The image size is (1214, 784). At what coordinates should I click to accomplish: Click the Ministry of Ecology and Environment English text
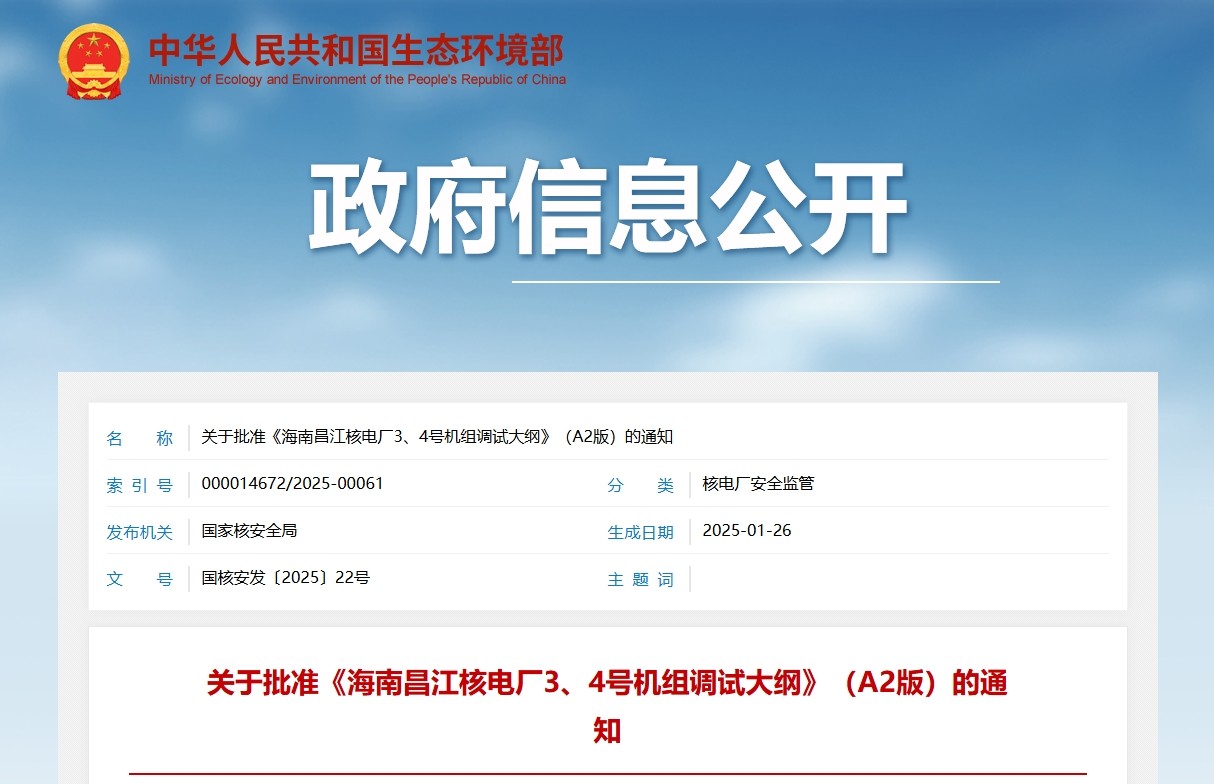pos(357,80)
